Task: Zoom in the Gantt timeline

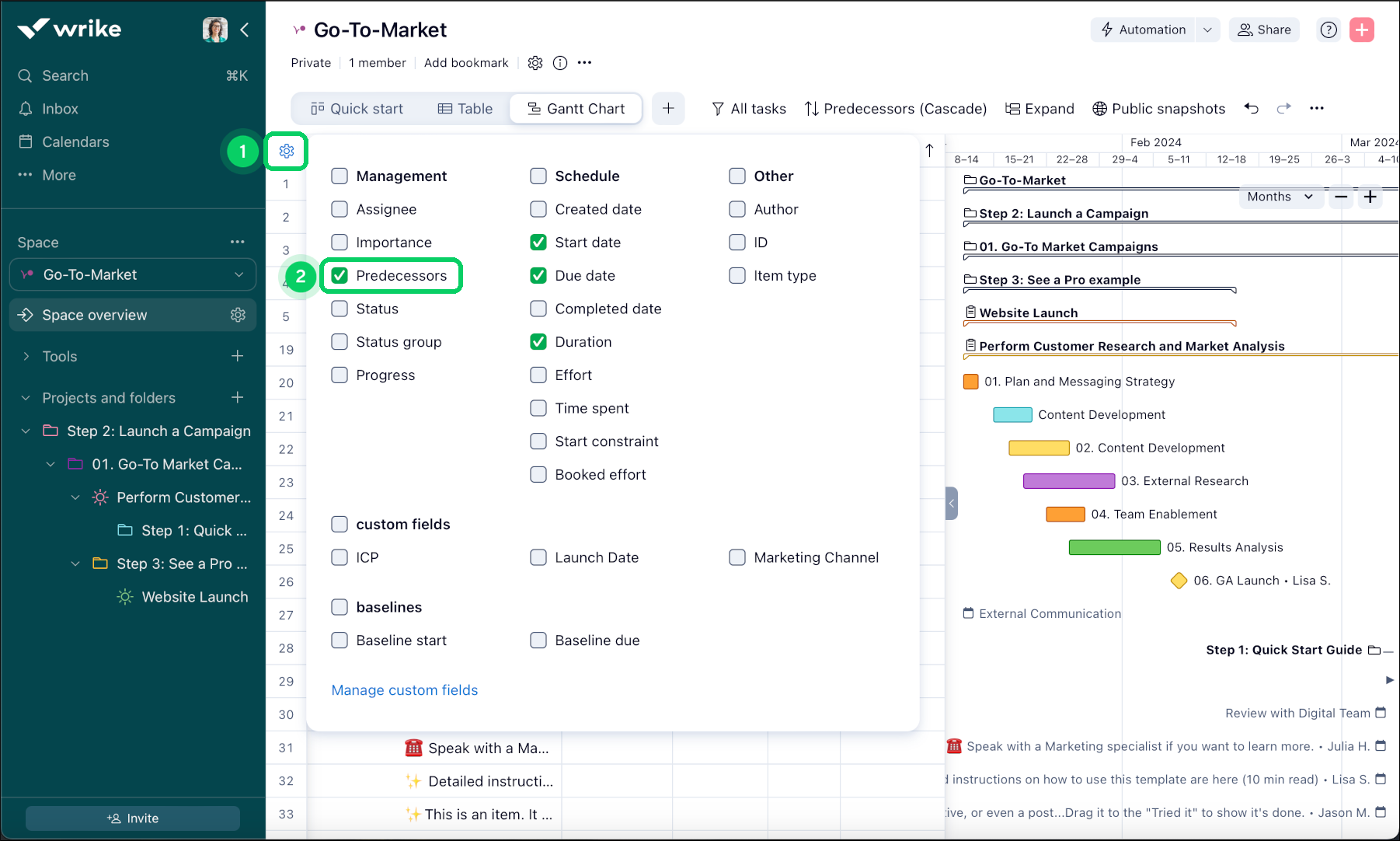Action: point(1370,197)
